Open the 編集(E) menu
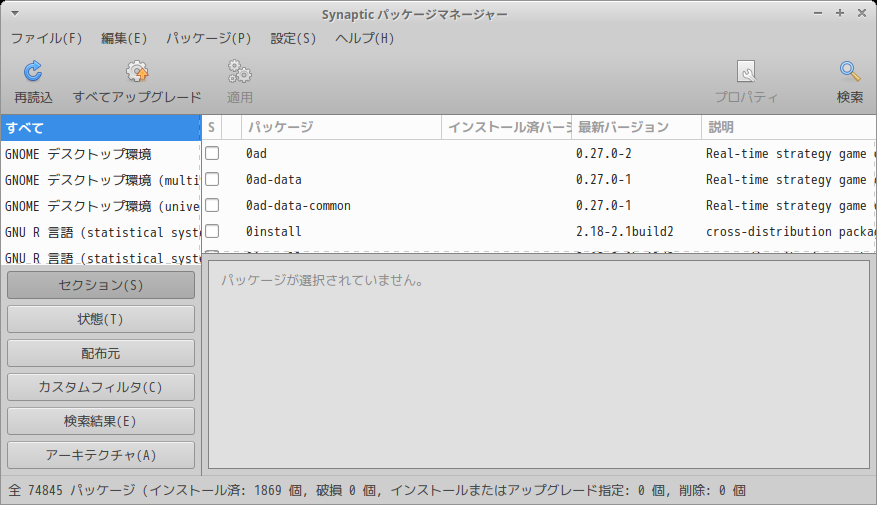This screenshot has width=877, height=505. (124, 38)
